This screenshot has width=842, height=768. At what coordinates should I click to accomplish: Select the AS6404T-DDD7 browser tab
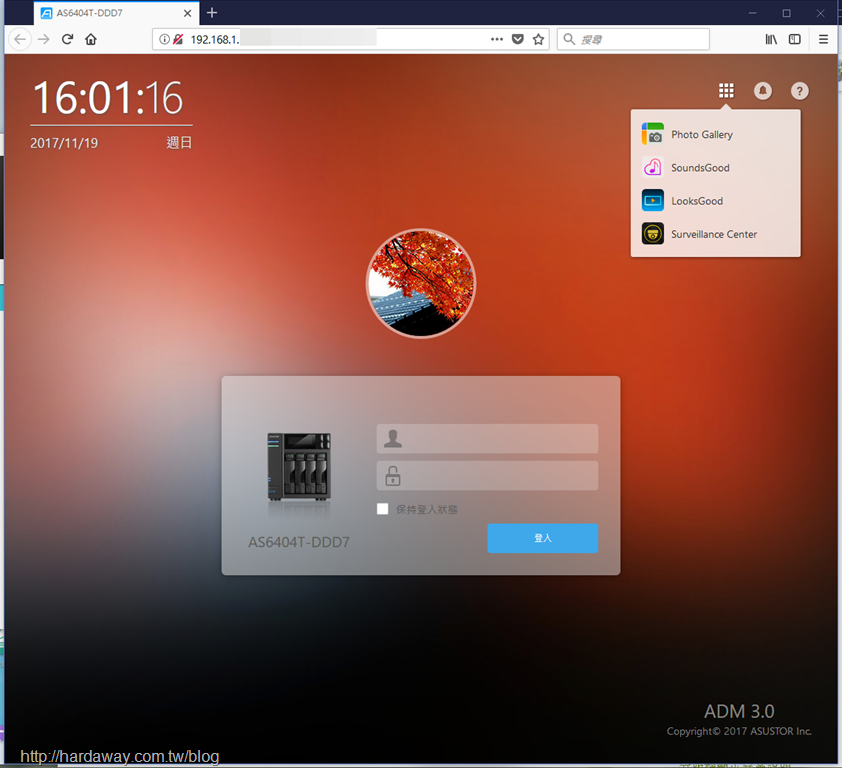pyautogui.click(x=117, y=13)
